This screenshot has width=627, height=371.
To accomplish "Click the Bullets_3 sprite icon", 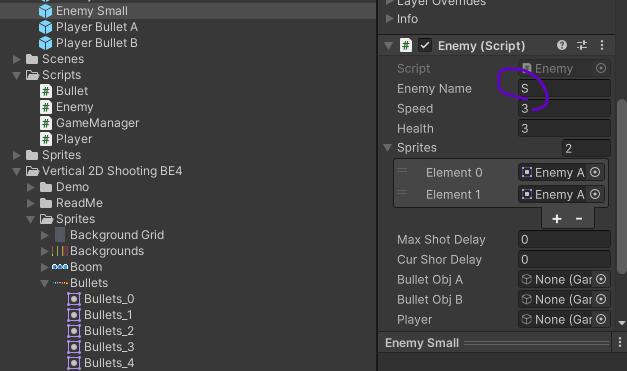I will point(74,347).
